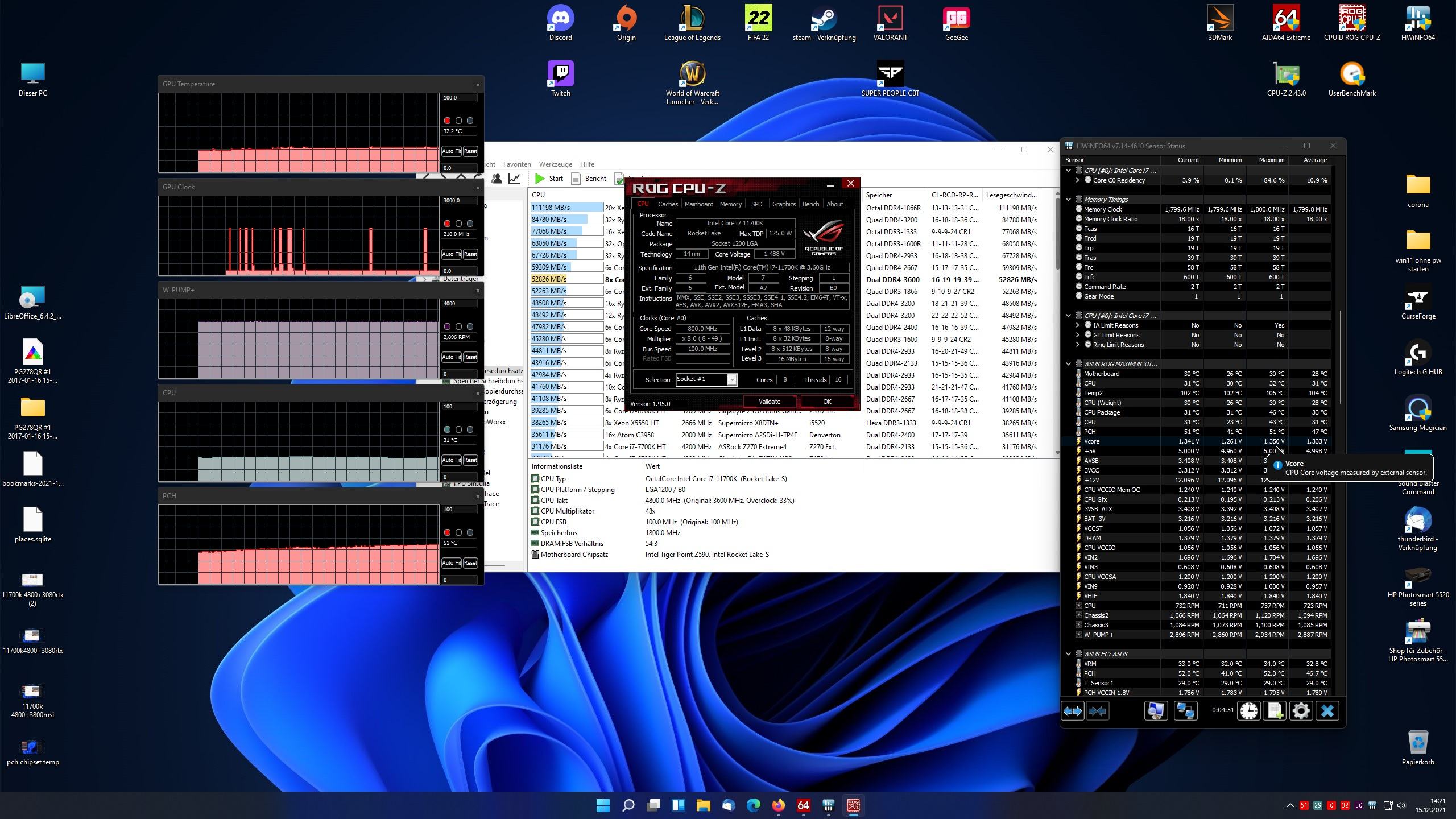Expand the Core C0 Residency tree item

point(1077,180)
